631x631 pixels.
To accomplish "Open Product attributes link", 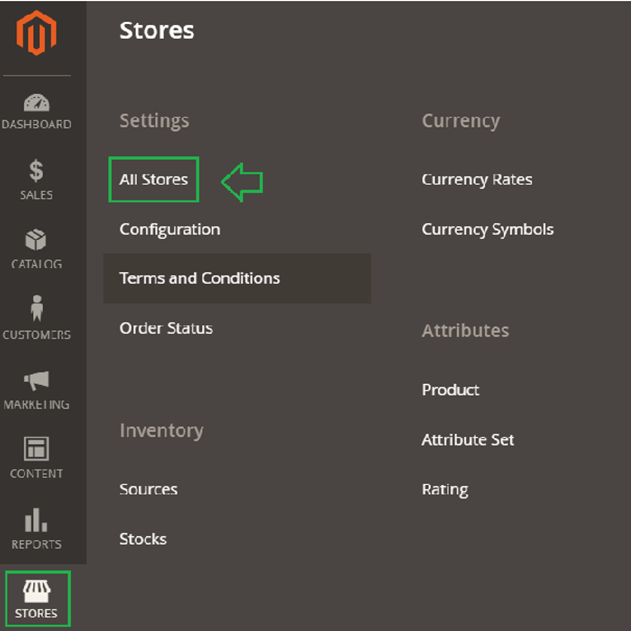I will pos(450,390).
